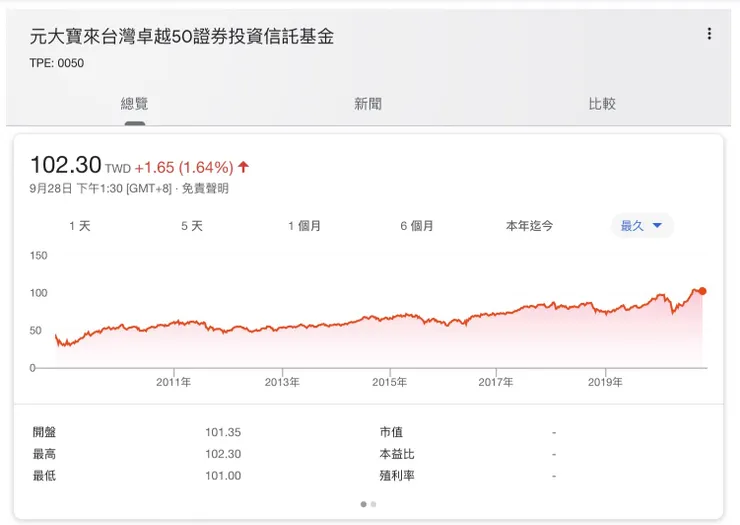Screen dimensions: 740x525
Task: Select the 6 個月 time range
Action: (x=417, y=226)
